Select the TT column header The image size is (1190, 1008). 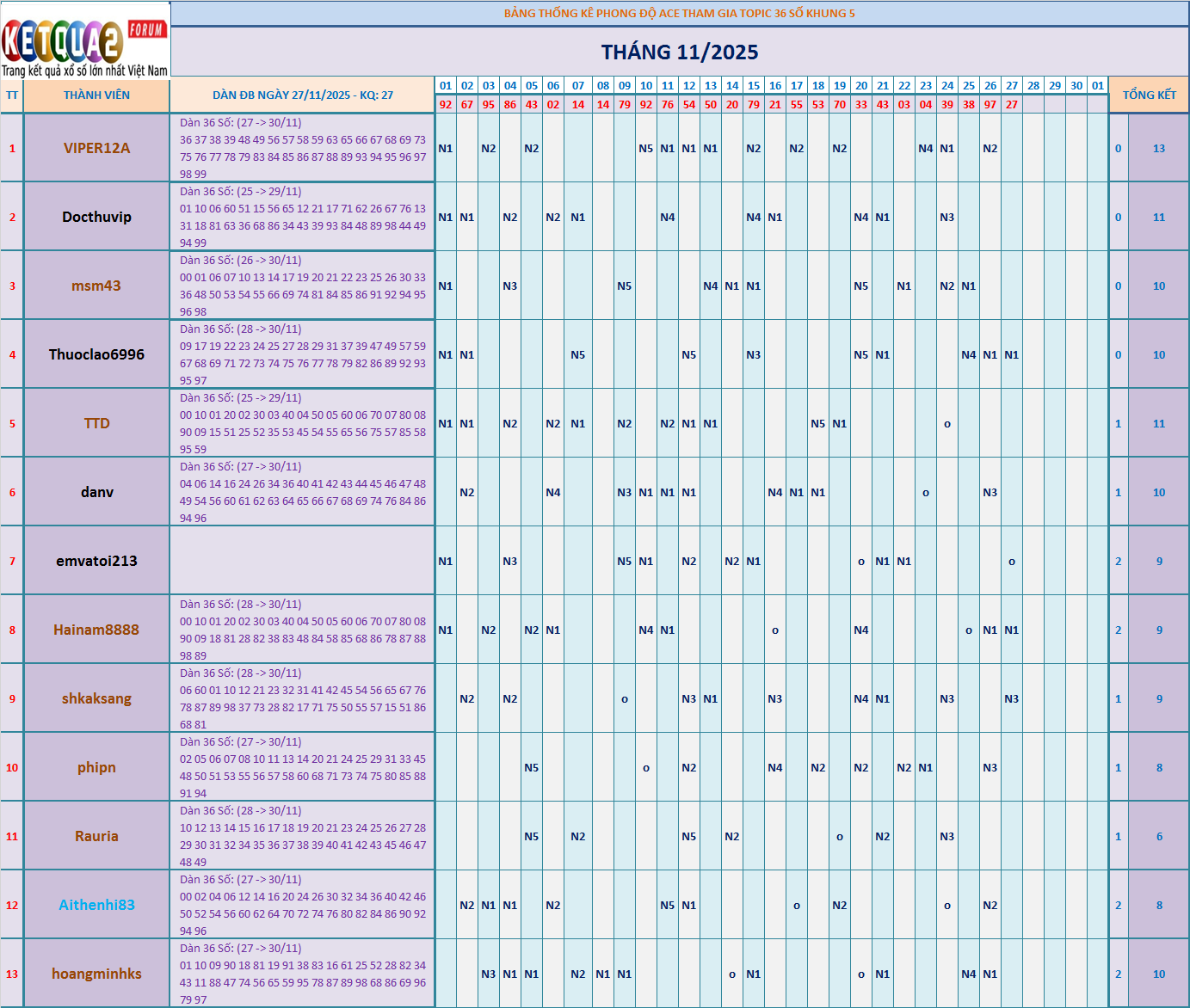[12, 95]
